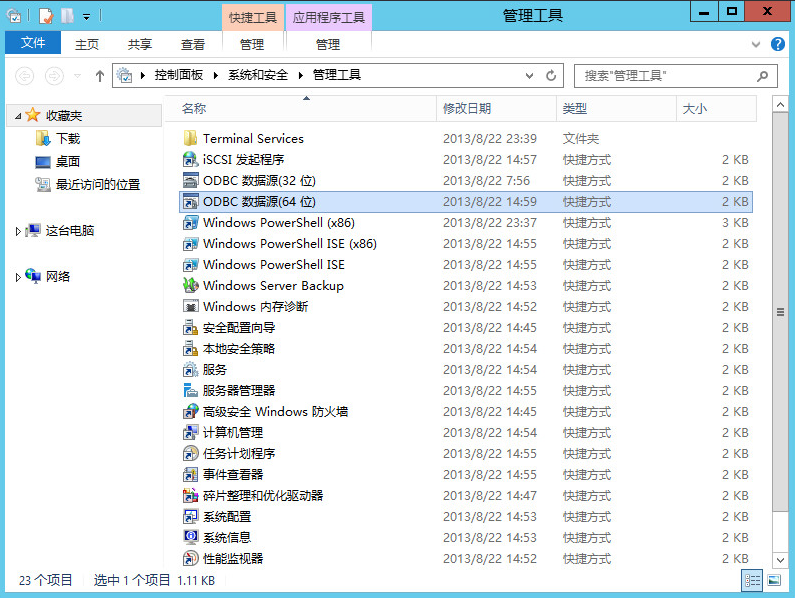Click the Windows PowerShell ISE icon
Image resolution: width=795 pixels, height=598 pixels.
point(191,265)
